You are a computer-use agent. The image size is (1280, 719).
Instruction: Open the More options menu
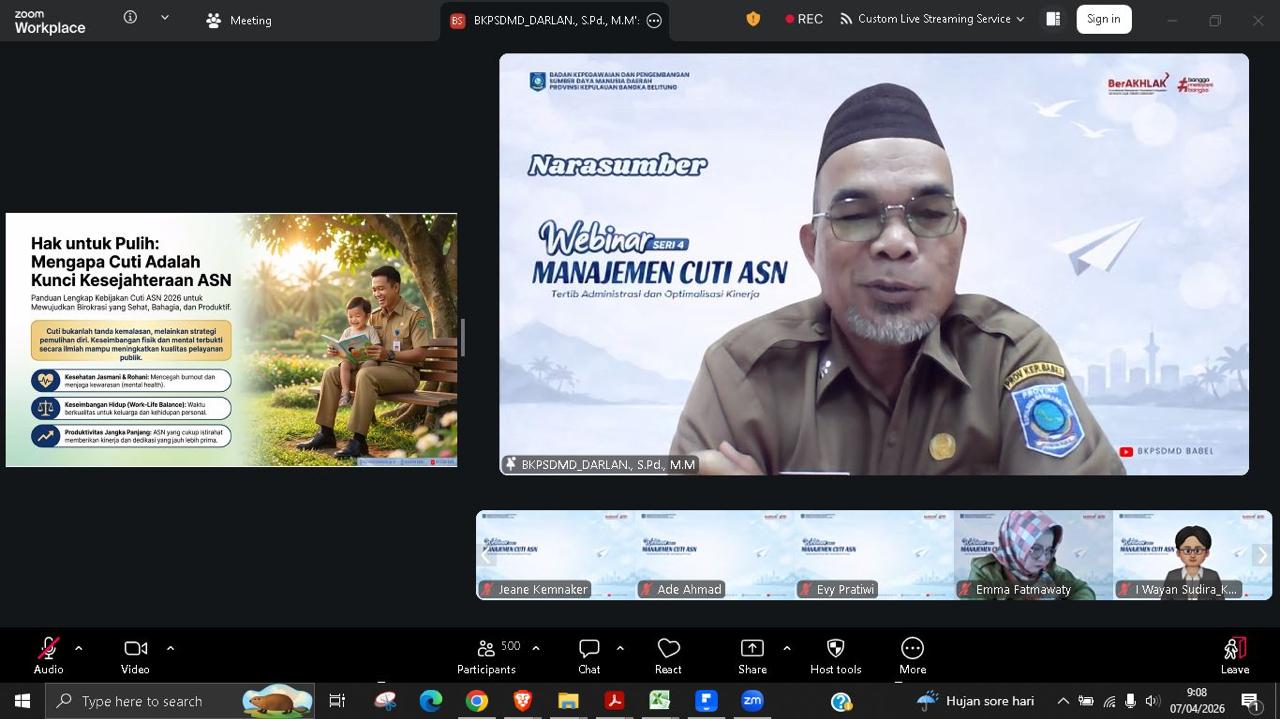tap(912, 655)
